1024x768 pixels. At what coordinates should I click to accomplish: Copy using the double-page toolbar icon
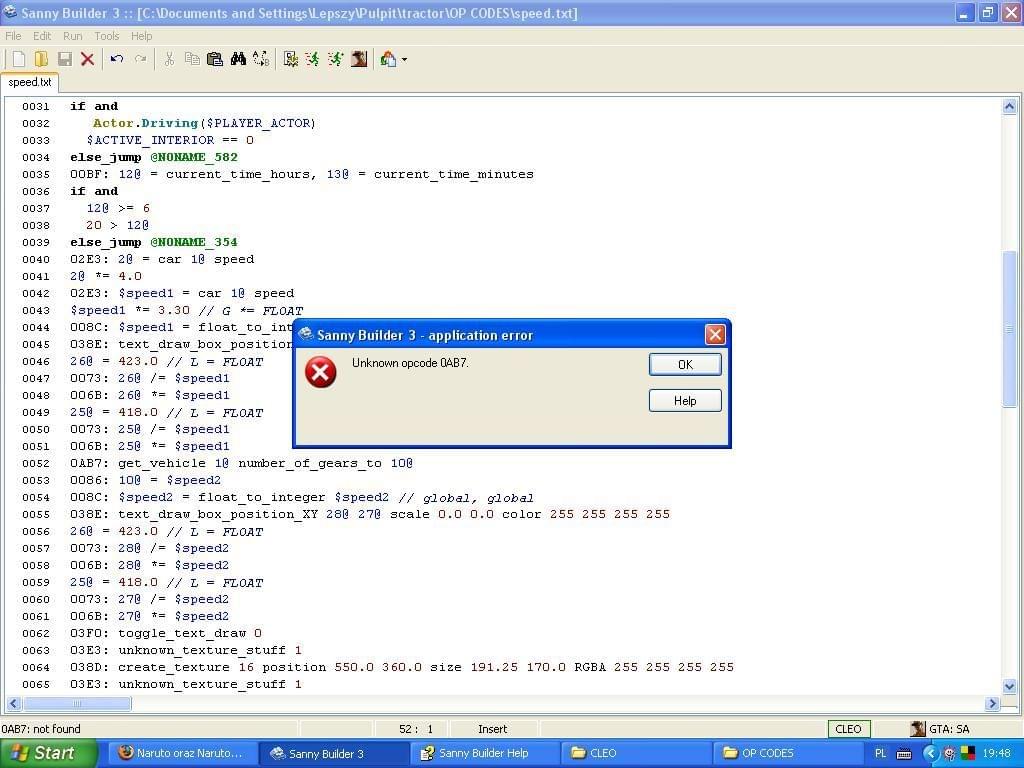click(192, 59)
